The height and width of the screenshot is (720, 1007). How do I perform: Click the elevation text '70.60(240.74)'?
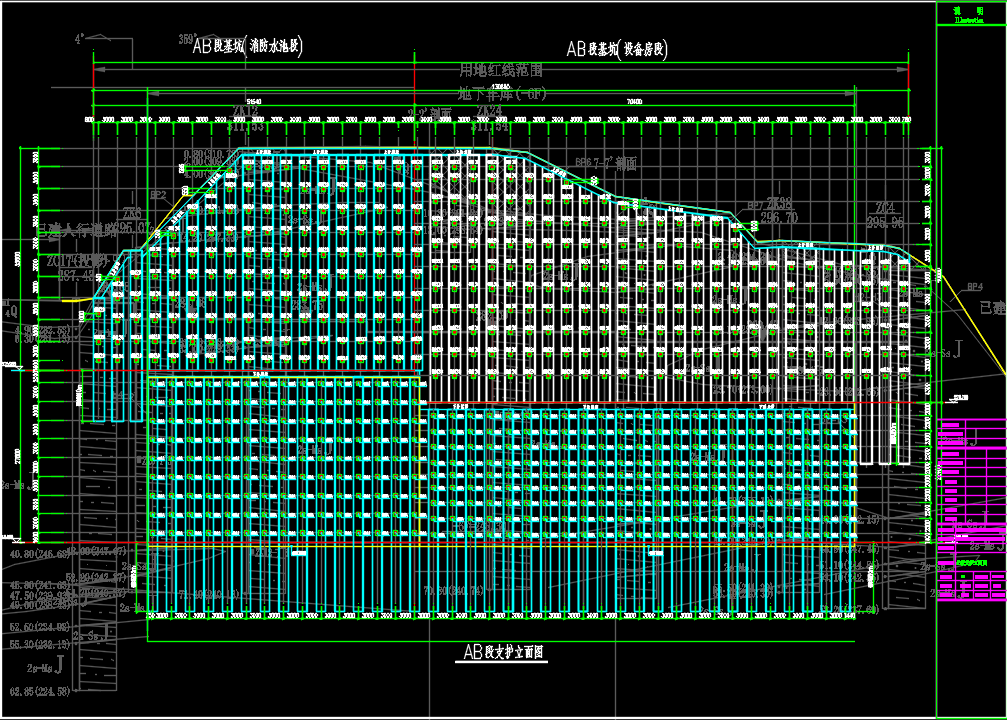453,591
